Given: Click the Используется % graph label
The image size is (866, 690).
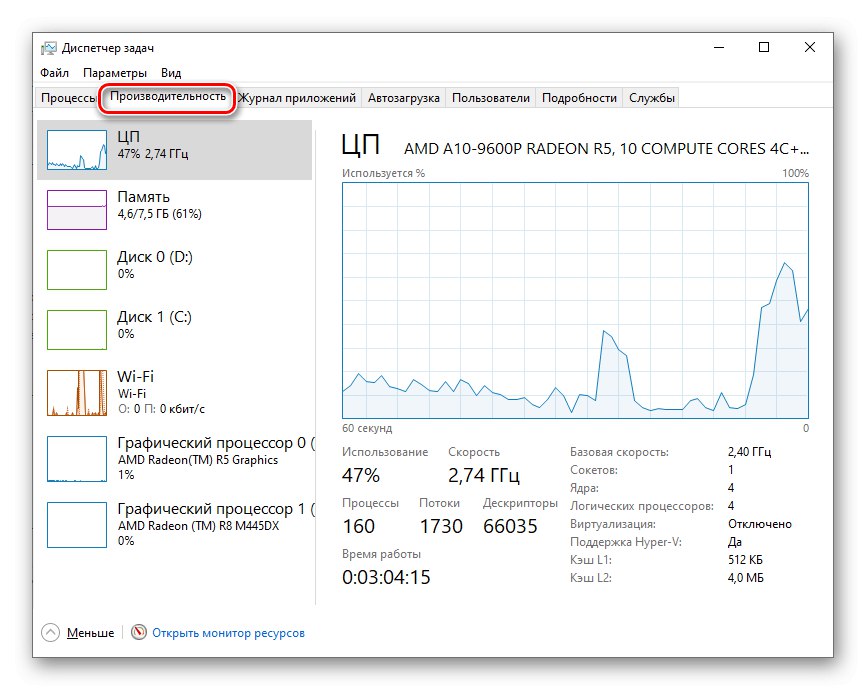Looking at the screenshot, I should [x=383, y=173].
